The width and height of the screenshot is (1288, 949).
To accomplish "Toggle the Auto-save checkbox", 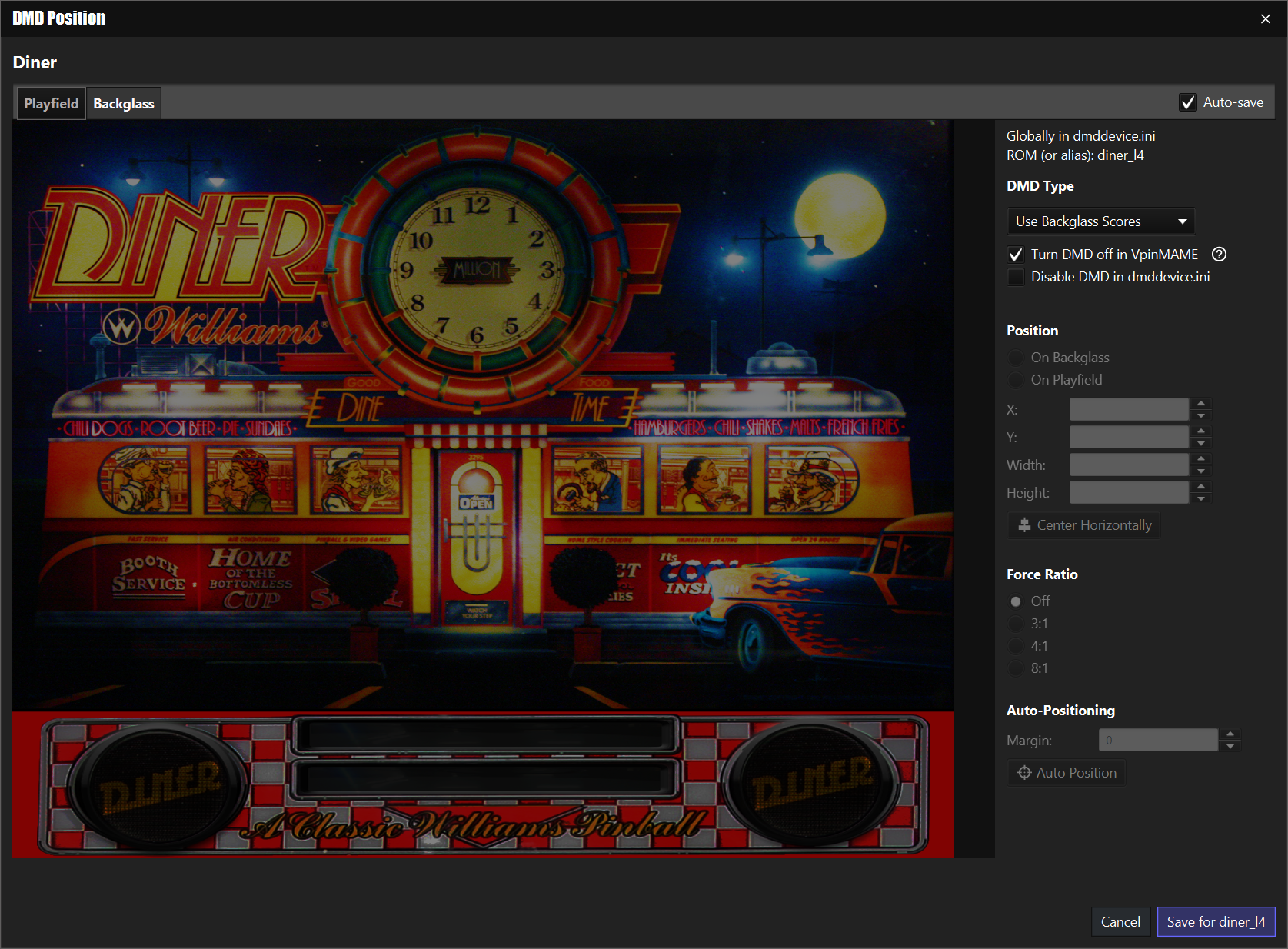I will pyautogui.click(x=1188, y=102).
